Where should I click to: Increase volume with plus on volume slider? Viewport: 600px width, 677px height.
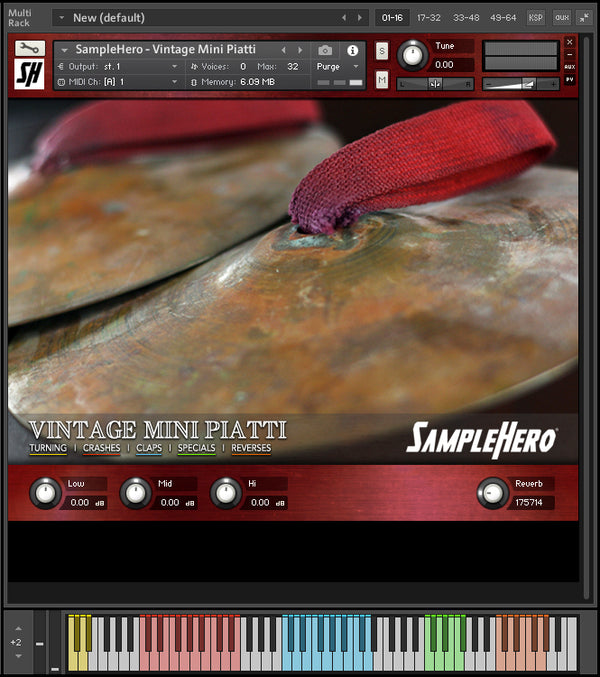click(553, 85)
